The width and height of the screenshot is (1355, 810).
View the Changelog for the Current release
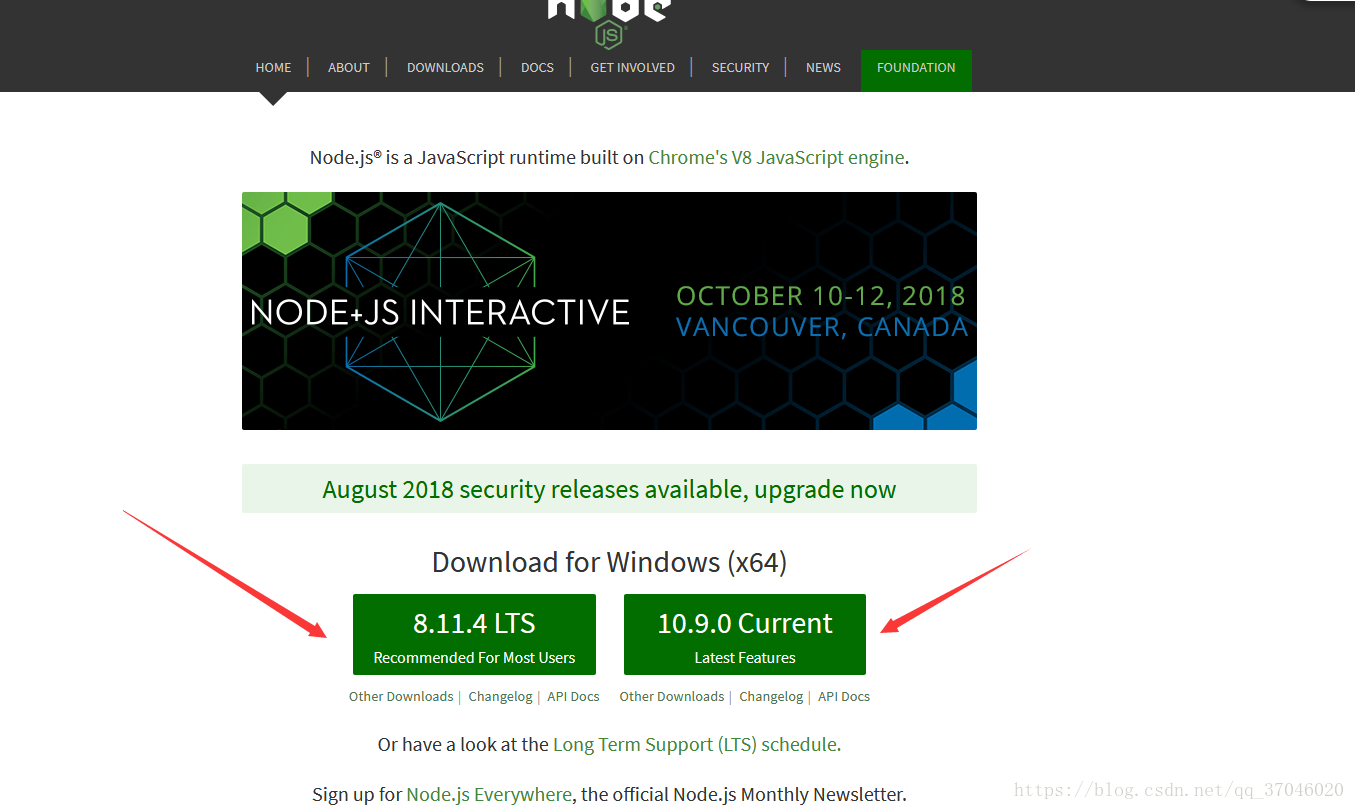click(771, 696)
